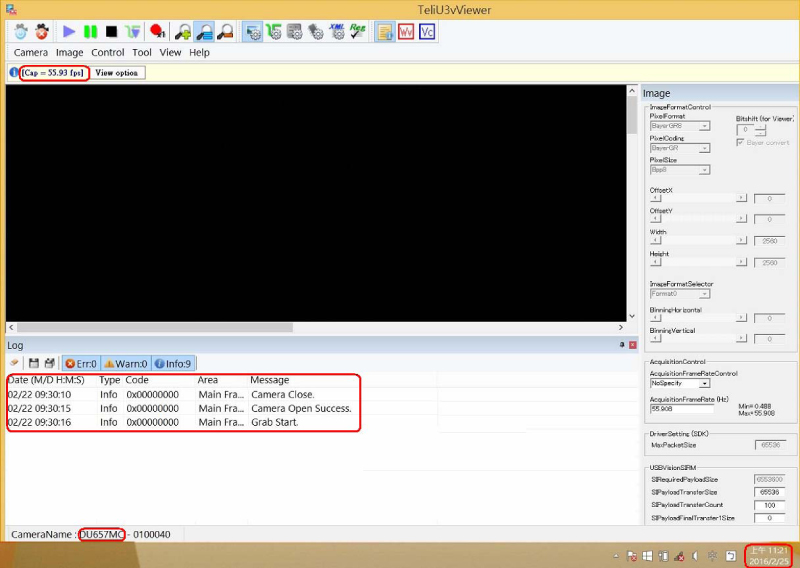The image size is (800, 568).
Task: Click the View option button
Action: 117,73
